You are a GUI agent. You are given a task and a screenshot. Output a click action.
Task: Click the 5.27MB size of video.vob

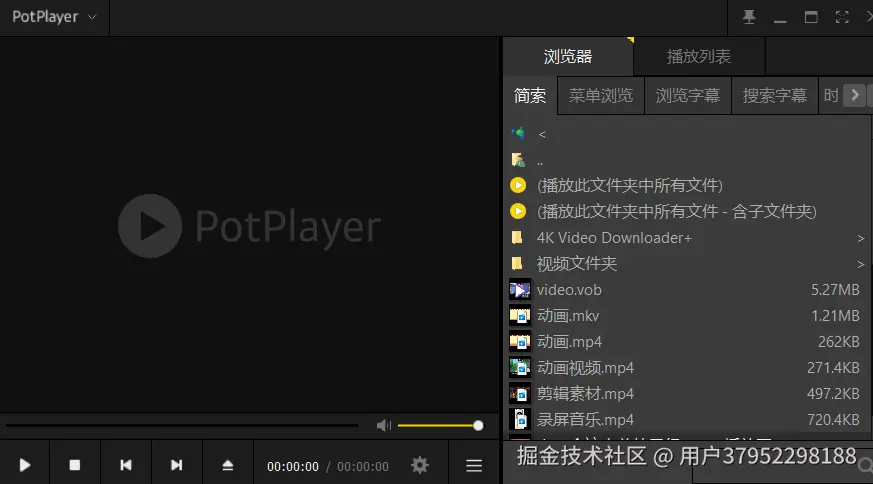click(835, 290)
